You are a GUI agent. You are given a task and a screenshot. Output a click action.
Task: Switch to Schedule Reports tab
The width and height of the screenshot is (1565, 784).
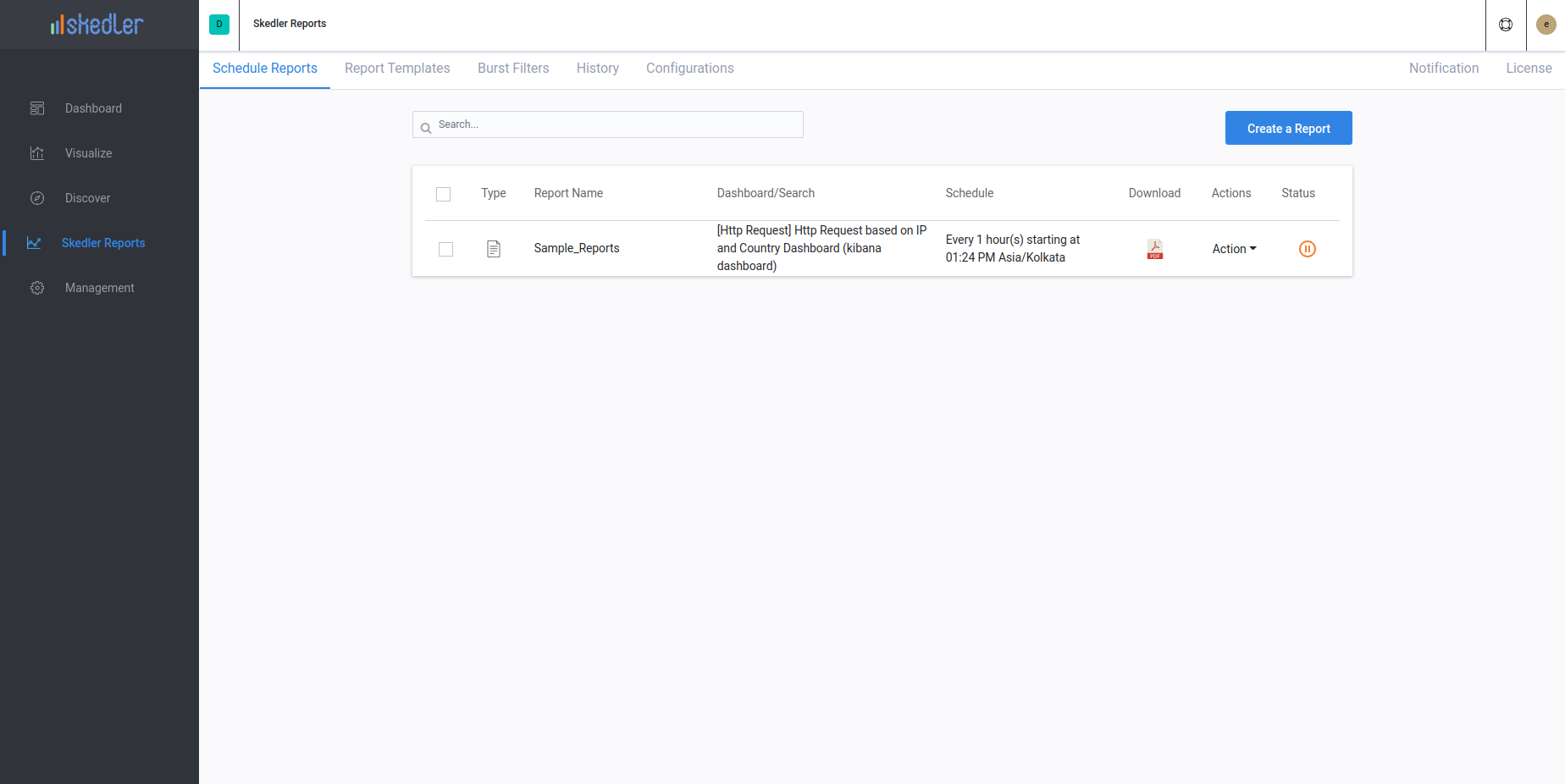tap(265, 69)
